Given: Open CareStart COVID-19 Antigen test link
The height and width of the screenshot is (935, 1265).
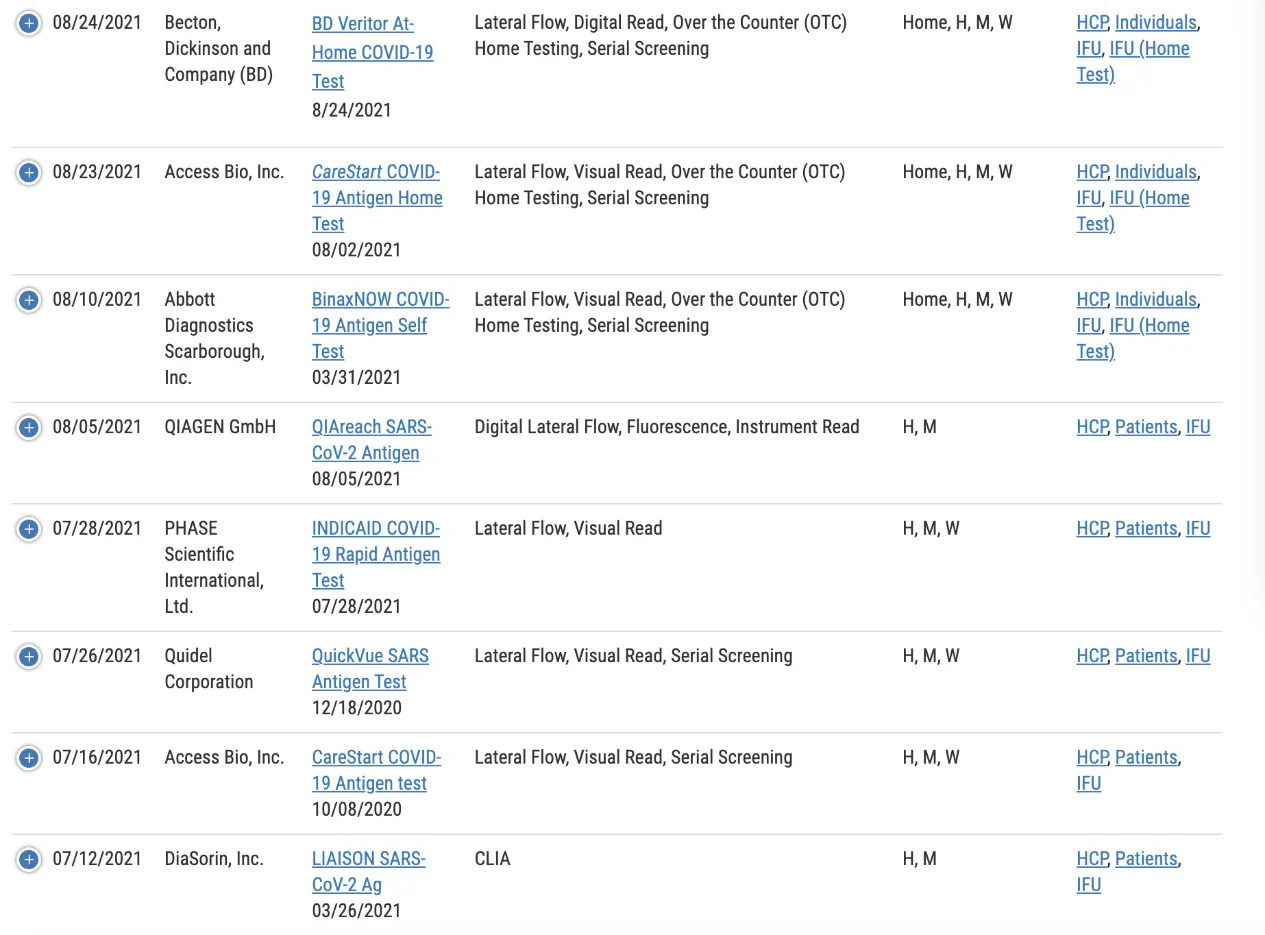Looking at the screenshot, I should pos(376,770).
